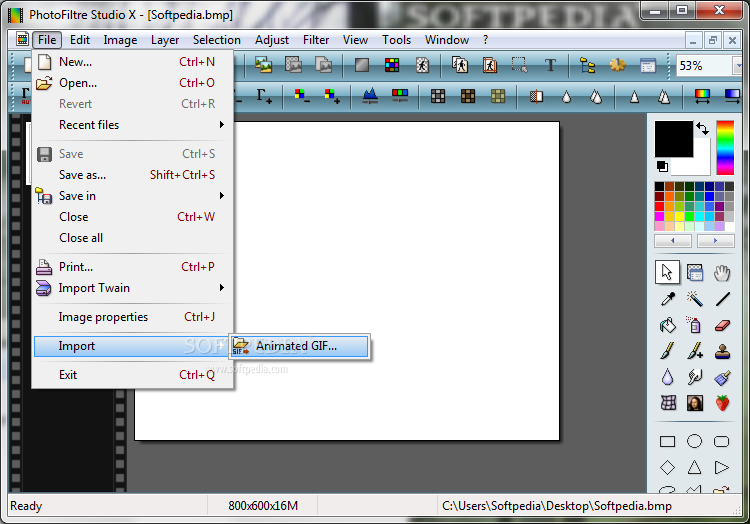
Task: Open the zoom percentage dropdown arrow
Action: pyautogui.click(x=738, y=66)
